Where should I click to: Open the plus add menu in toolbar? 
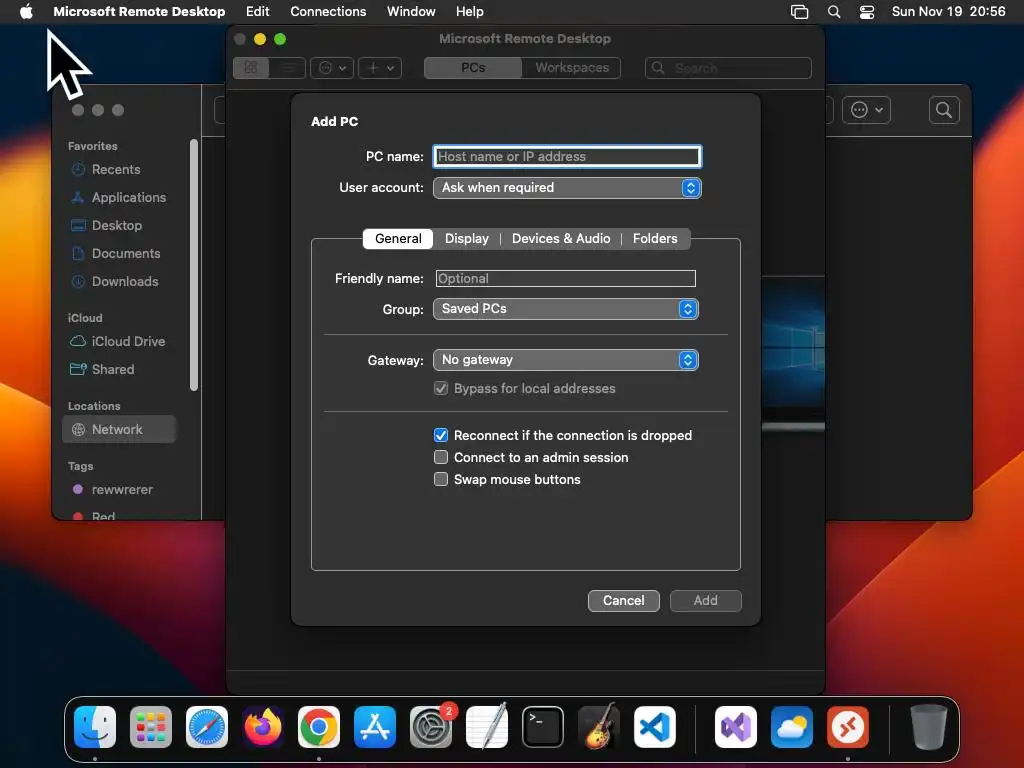(380, 68)
